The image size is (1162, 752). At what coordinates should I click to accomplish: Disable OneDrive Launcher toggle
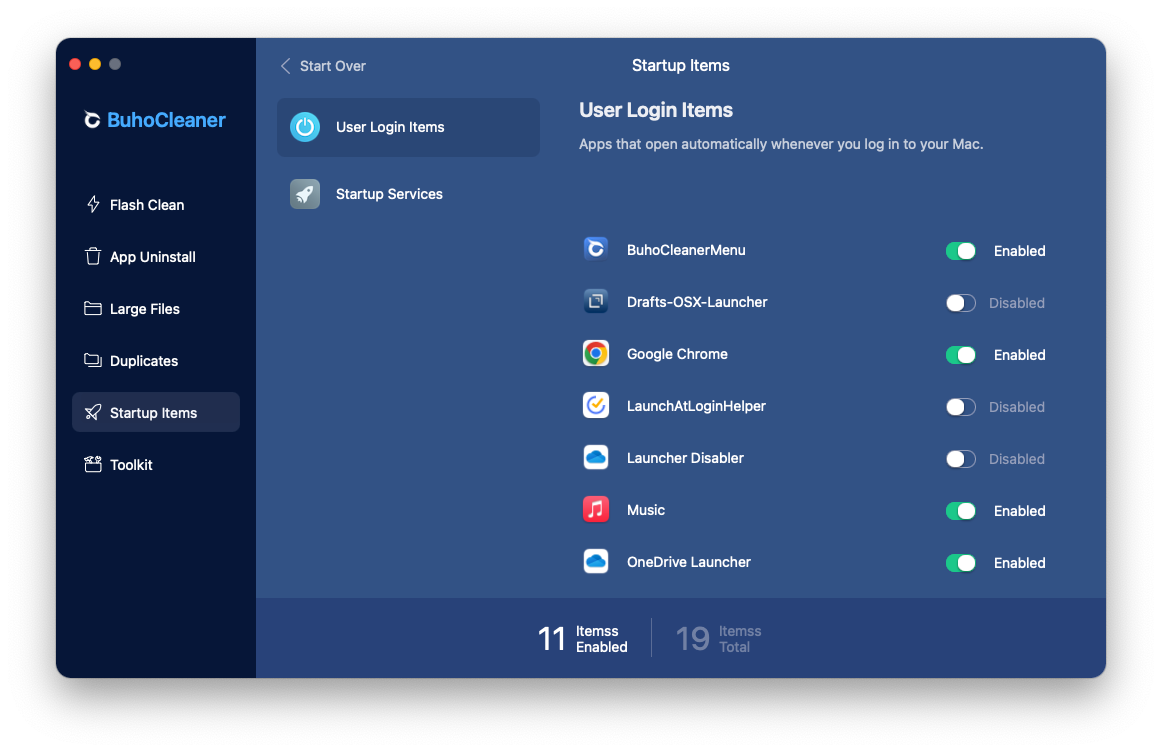pos(960,563)
